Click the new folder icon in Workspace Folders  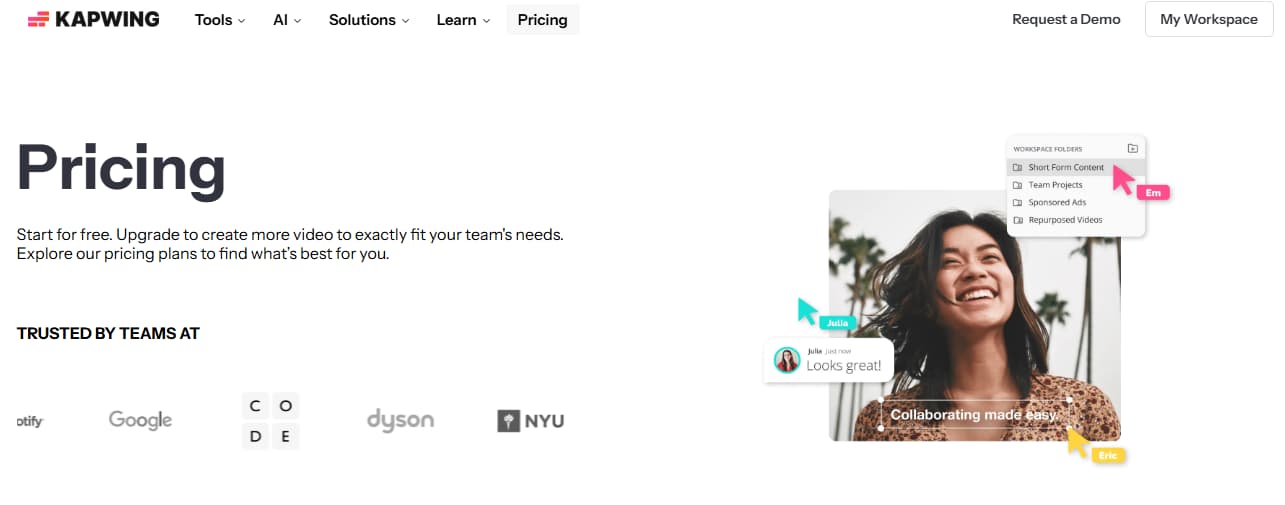click(x=1132, y=149)
